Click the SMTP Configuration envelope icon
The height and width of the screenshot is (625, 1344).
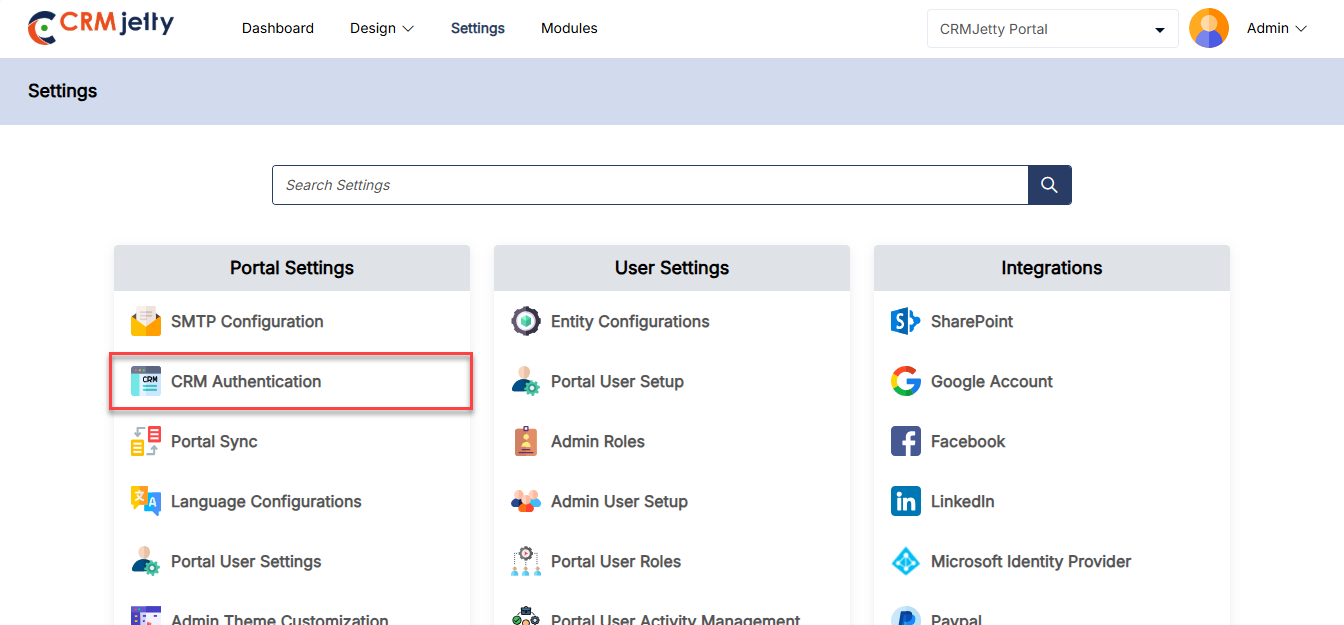146,322
